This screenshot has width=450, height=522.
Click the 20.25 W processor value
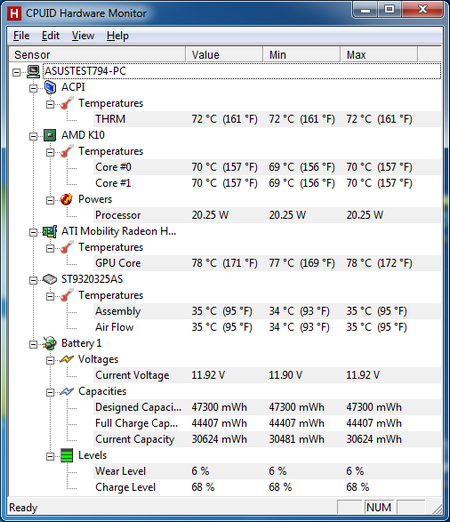210,215
